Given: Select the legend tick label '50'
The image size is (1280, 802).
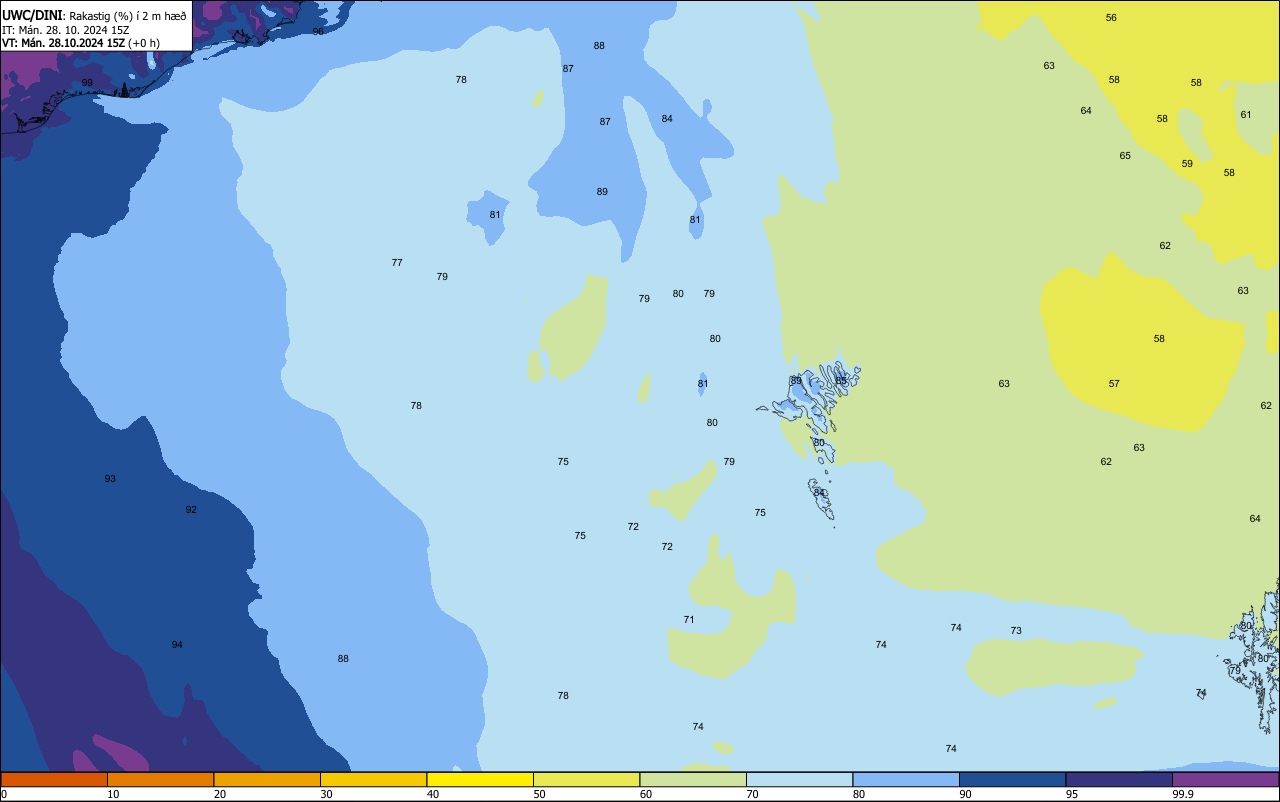Looking at the screenshot, I should 539,794.
